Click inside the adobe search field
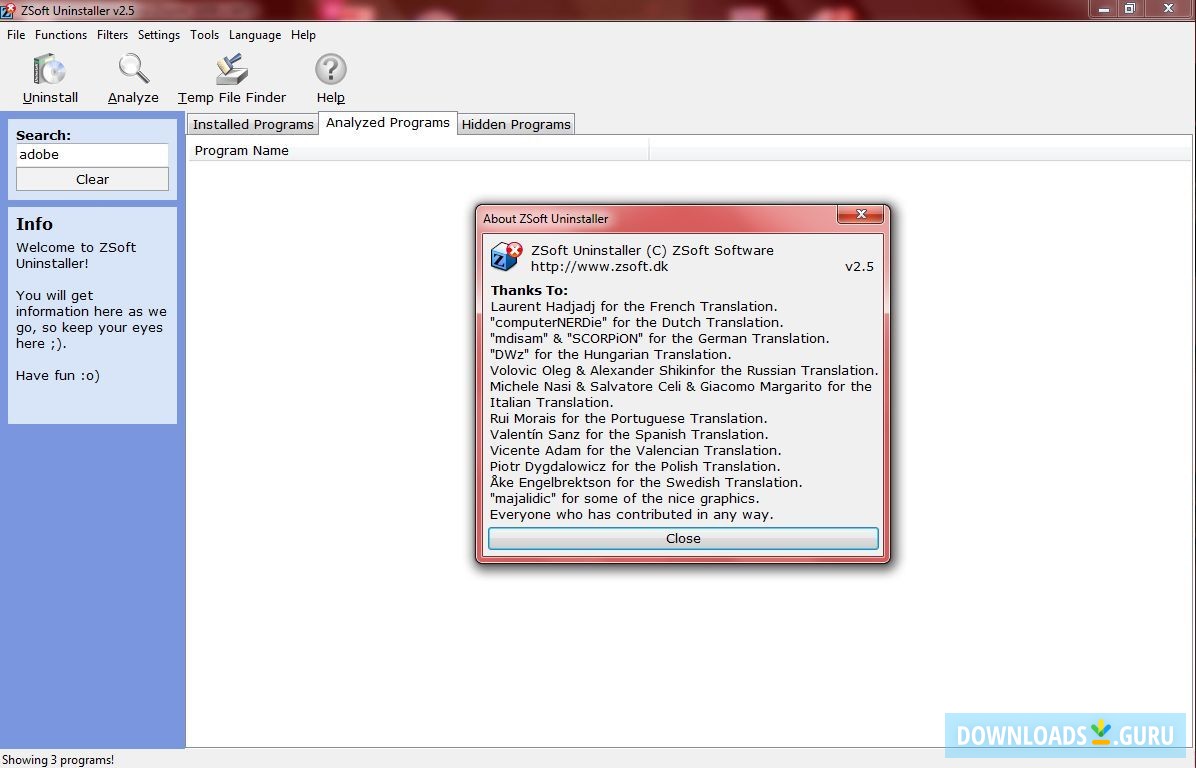Viewport: 1196px width, 768px height. 92,155
